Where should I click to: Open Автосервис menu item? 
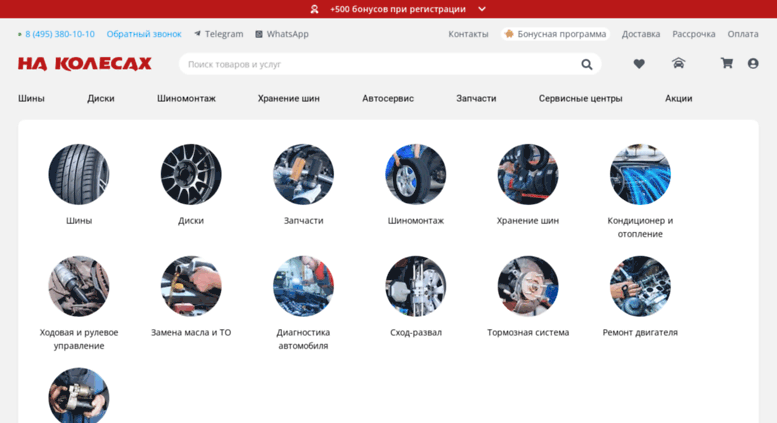(388, 98)
